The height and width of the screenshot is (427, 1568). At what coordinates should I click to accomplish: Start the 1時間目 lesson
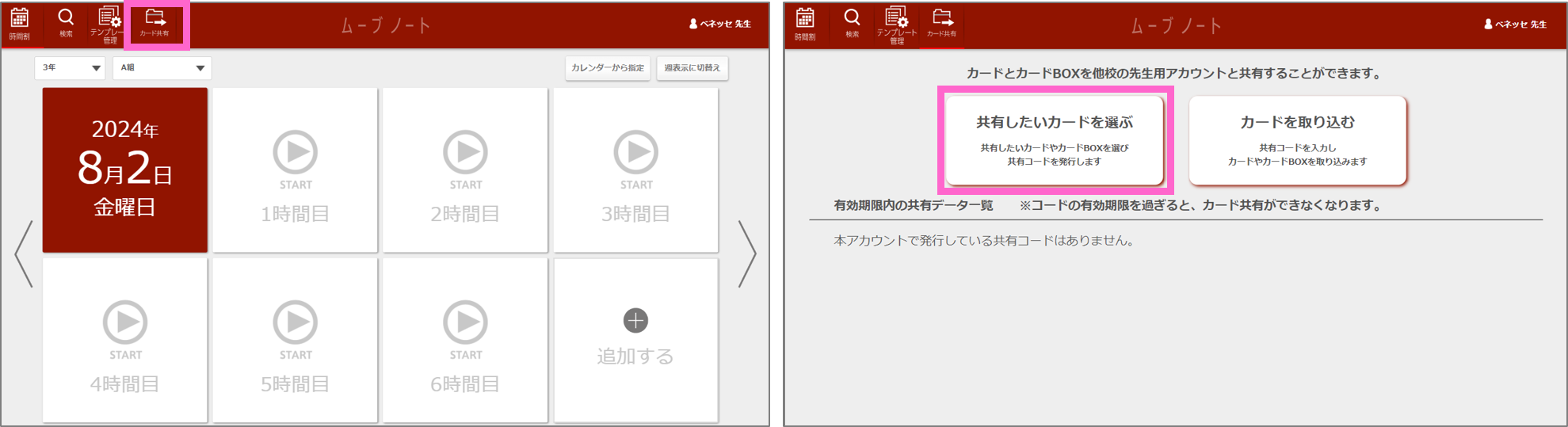coord(296,153)
